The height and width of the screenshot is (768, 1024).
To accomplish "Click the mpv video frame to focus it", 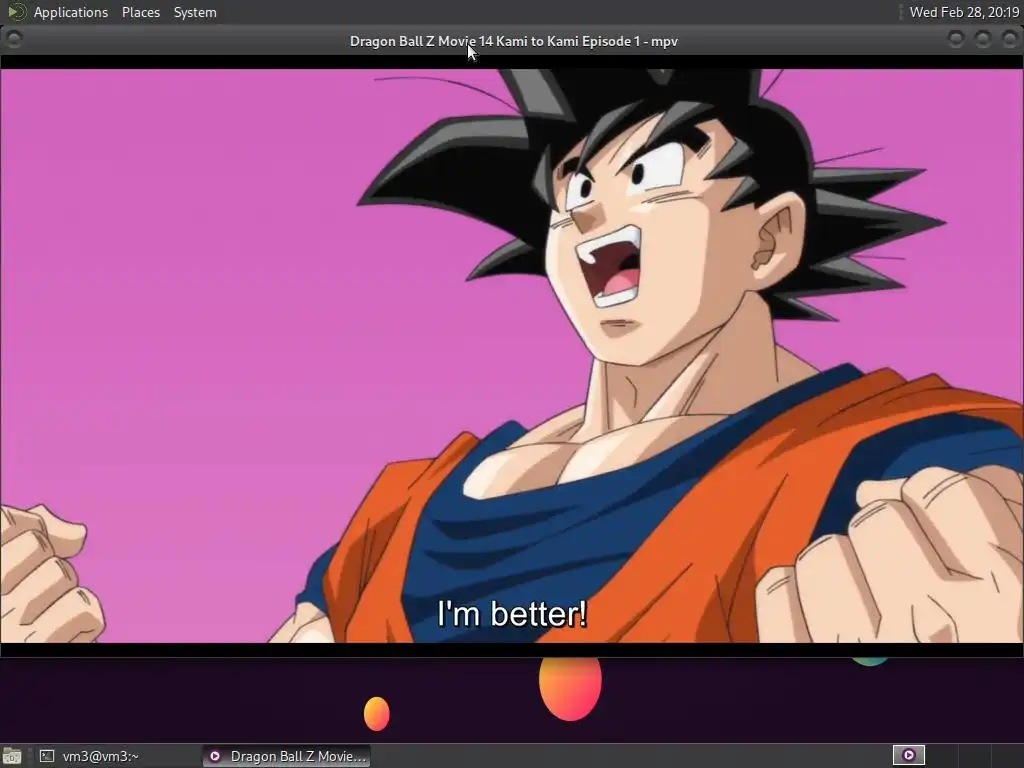I will pyautogui.click(x=511, y=356).
